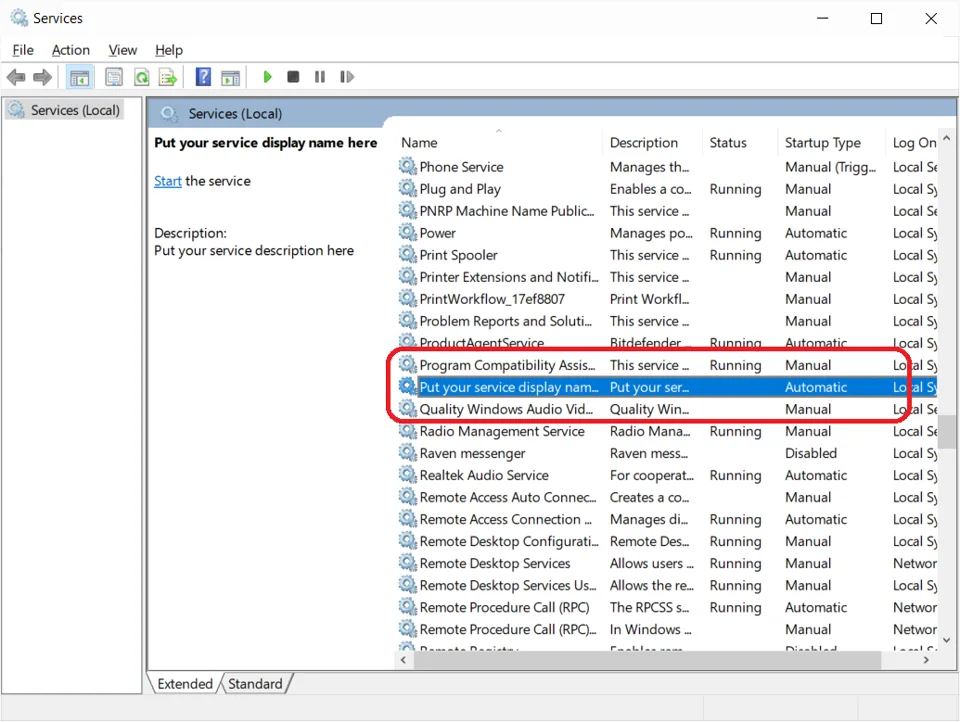Open the Help toolbar icon
960x722 pixels.
pyautogui.click(x=203, y=77)
